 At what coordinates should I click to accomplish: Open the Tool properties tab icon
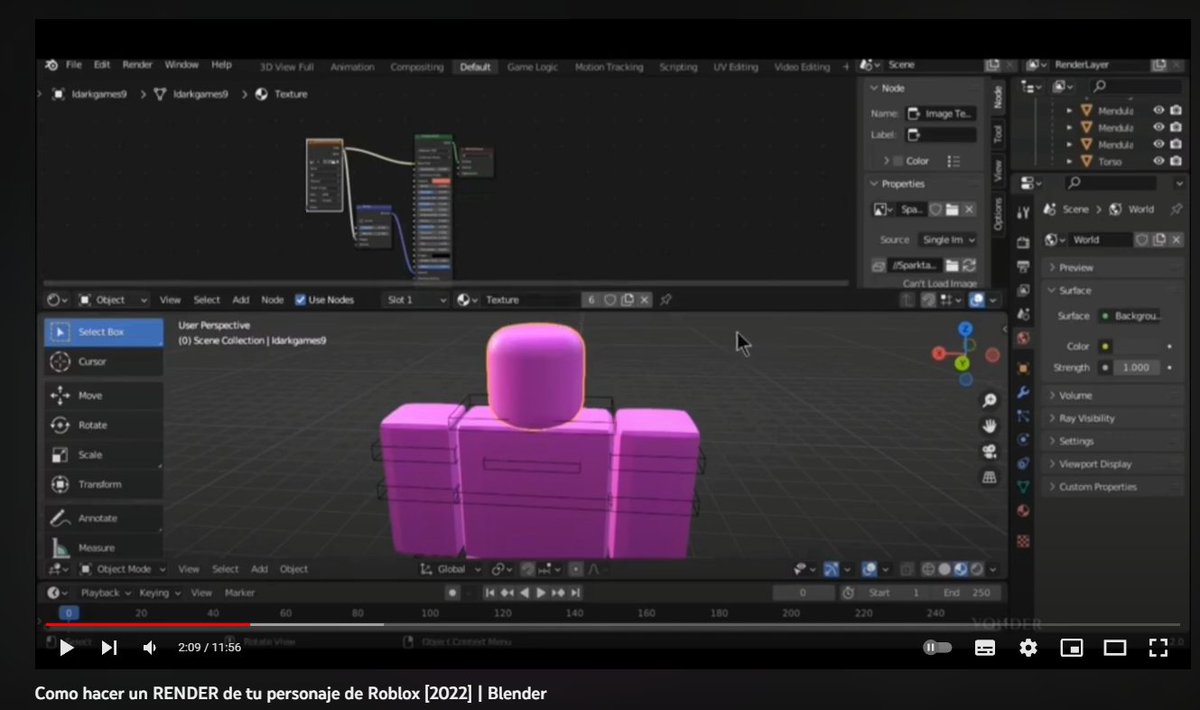point(1023,212)
